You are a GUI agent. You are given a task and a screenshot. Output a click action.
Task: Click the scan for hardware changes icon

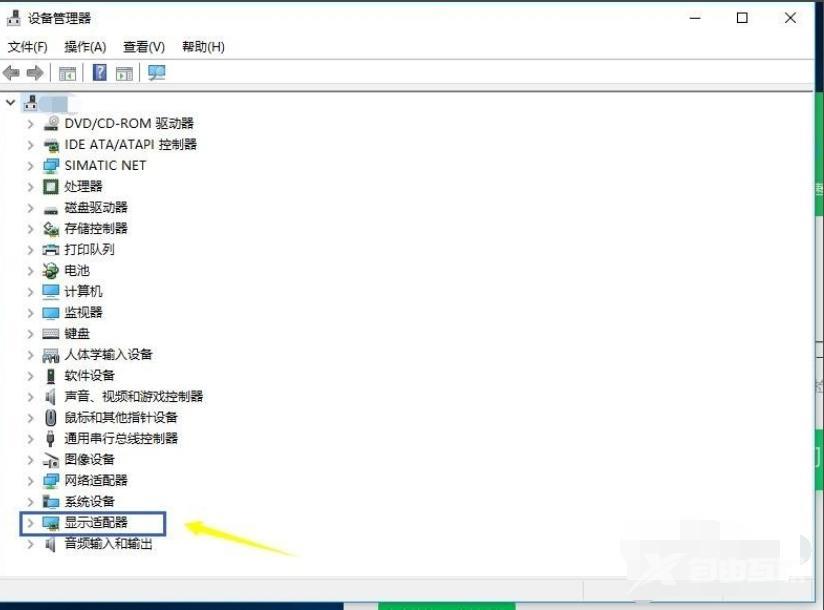pyautogui.click(x=156, y=72)
